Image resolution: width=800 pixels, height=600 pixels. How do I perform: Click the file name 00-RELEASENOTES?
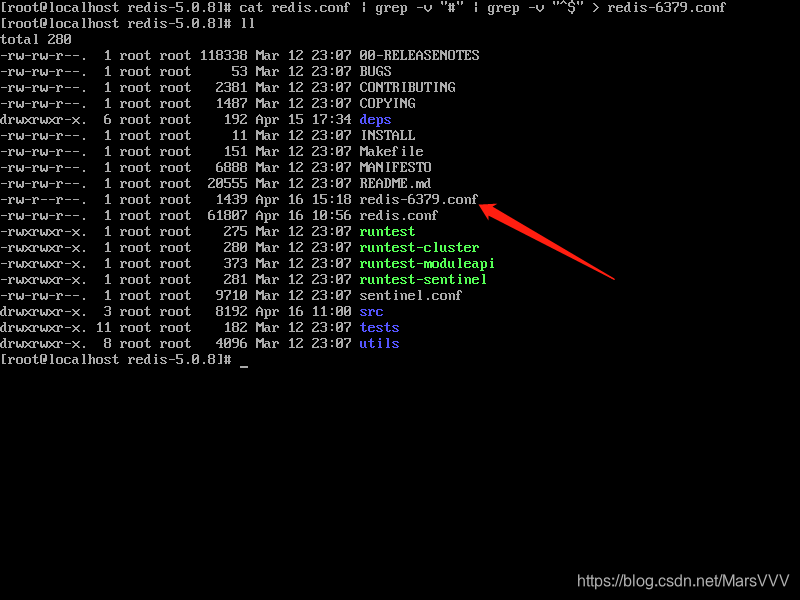[419, 55]
